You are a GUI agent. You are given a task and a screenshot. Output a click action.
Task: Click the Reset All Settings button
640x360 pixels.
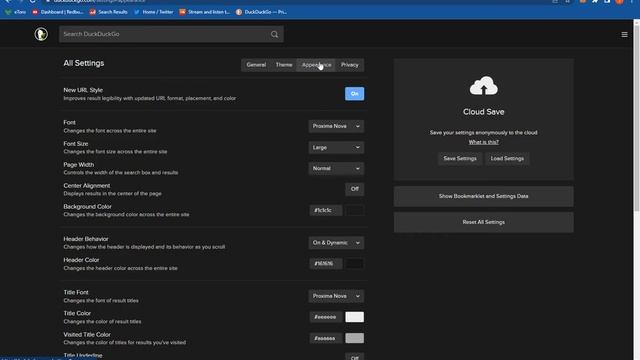[x=483, y=222]
